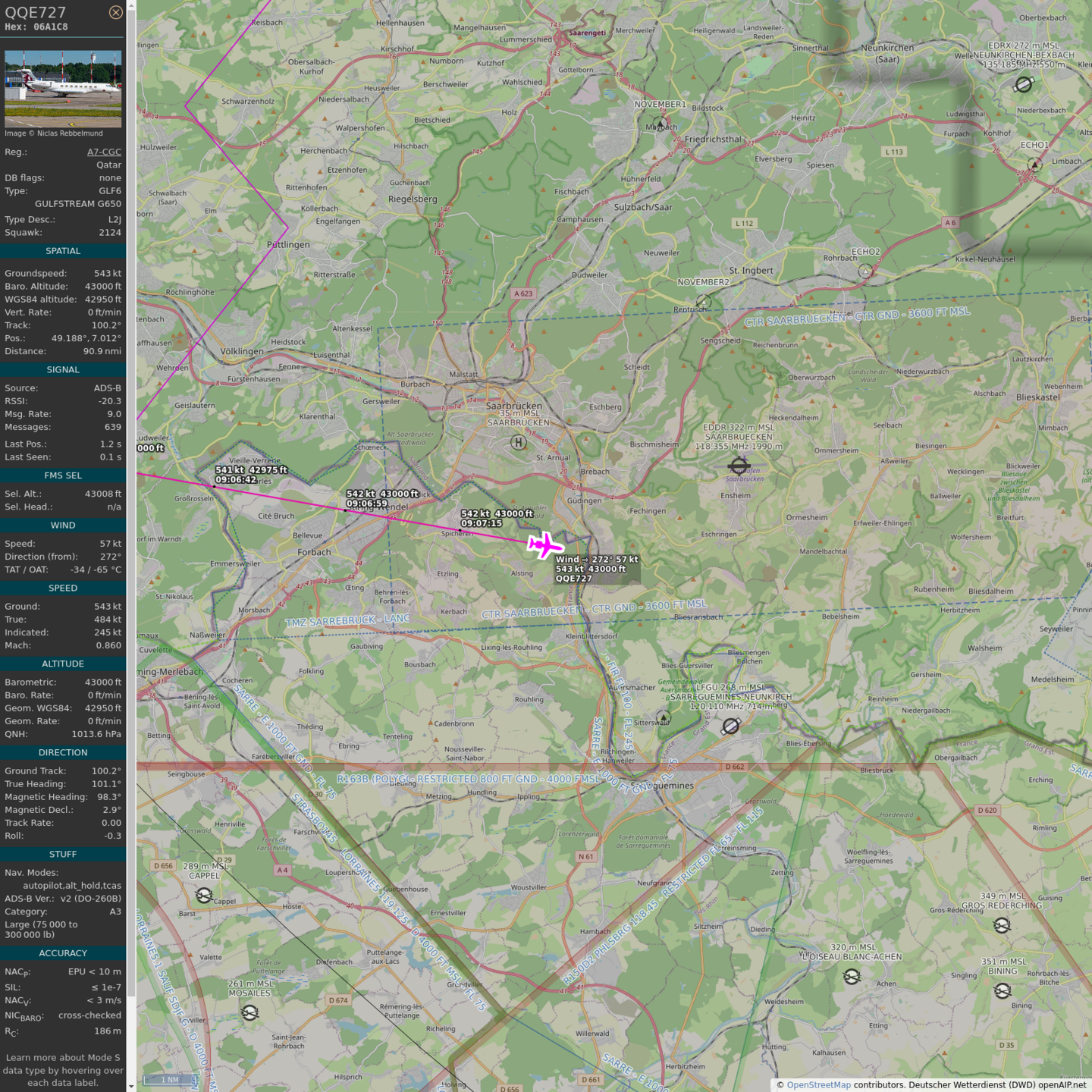1092x1092 pixels.
Task: Click the ECHO2 reporting point marker
Action: (865, 271)
